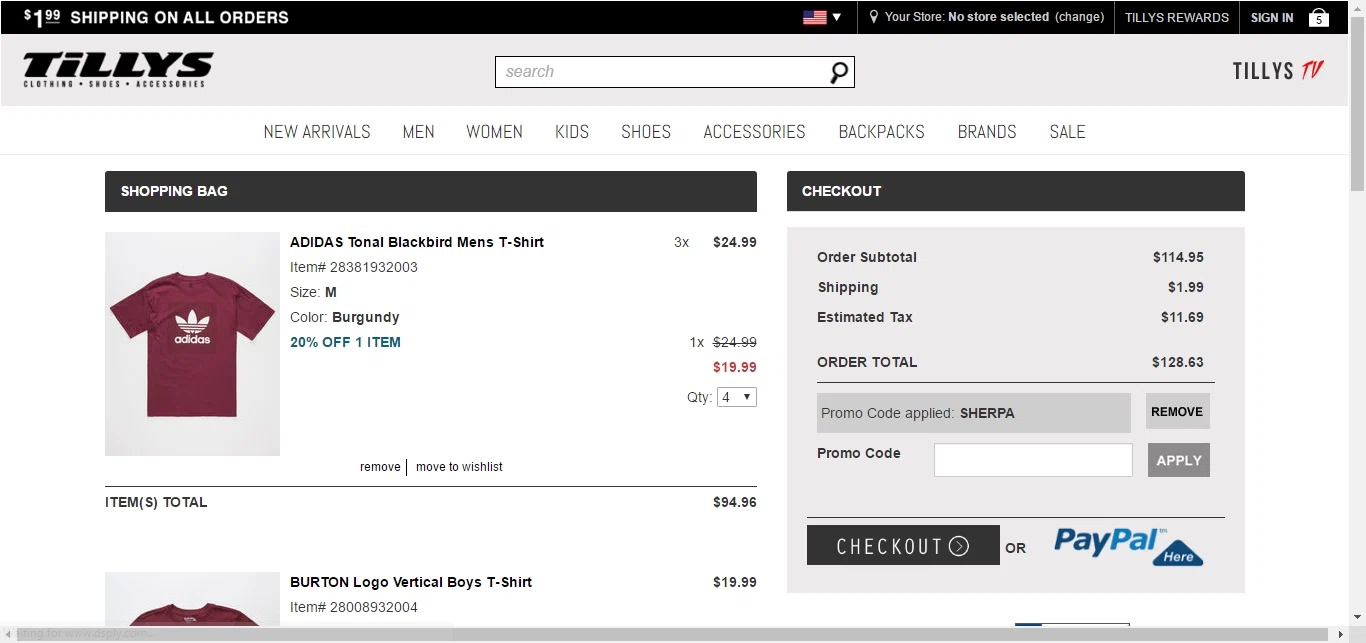Click the BURTON shirt thumbnail

click(192, 598)
